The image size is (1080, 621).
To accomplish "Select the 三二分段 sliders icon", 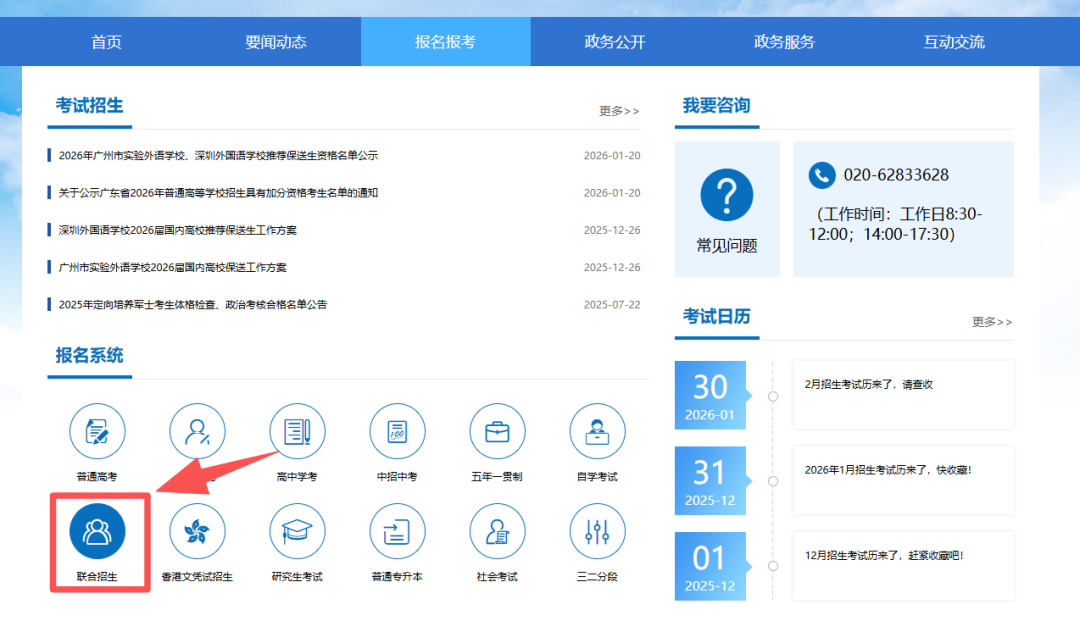I will [x=597, y=532].
